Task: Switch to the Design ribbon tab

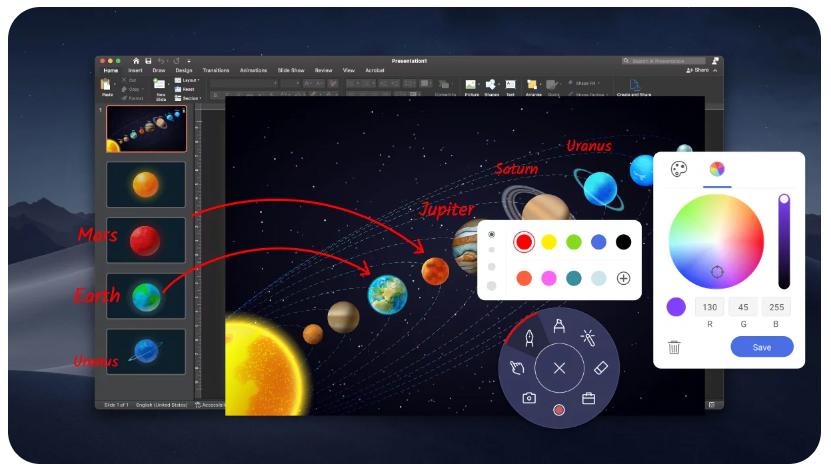Action: pyautogui.click(x=184, y=71)
